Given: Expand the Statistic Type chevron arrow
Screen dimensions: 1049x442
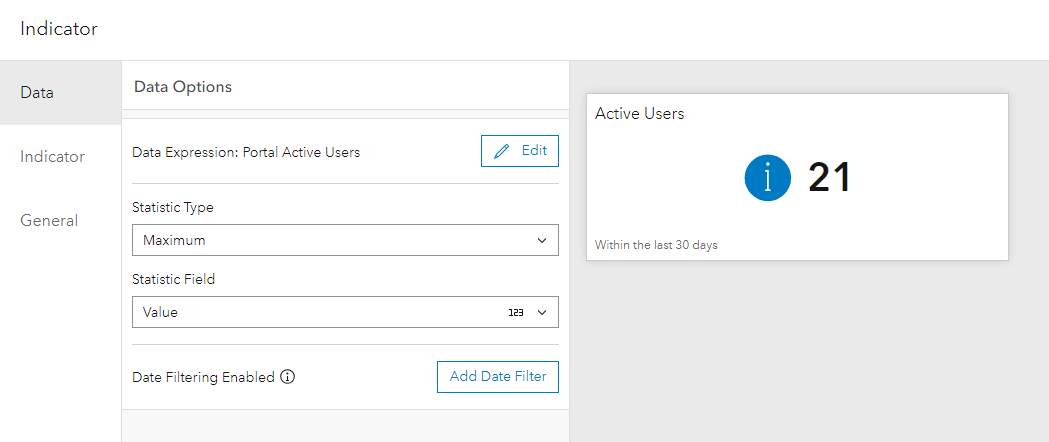Looking at the screenshot, I should pyautogui.click(x=542, y=240).
